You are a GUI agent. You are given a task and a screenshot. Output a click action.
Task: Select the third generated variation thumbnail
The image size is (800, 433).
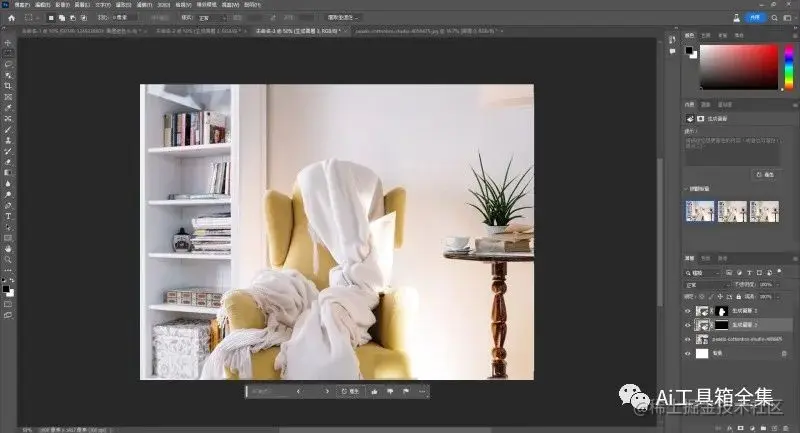pos(764,211)
